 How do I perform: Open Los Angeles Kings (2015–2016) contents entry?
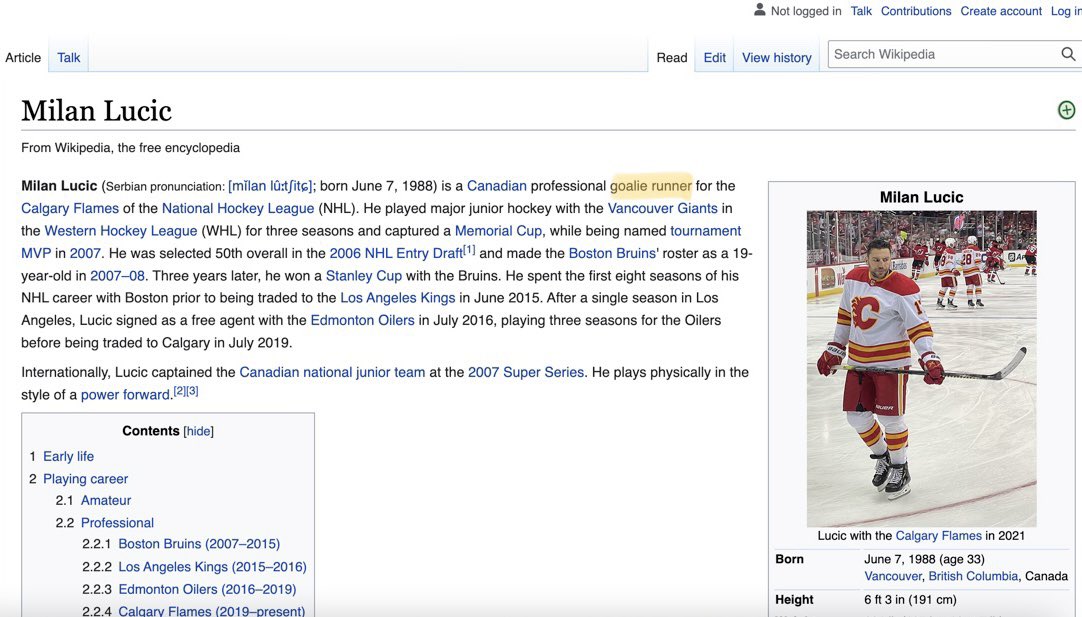click(213, 567)
